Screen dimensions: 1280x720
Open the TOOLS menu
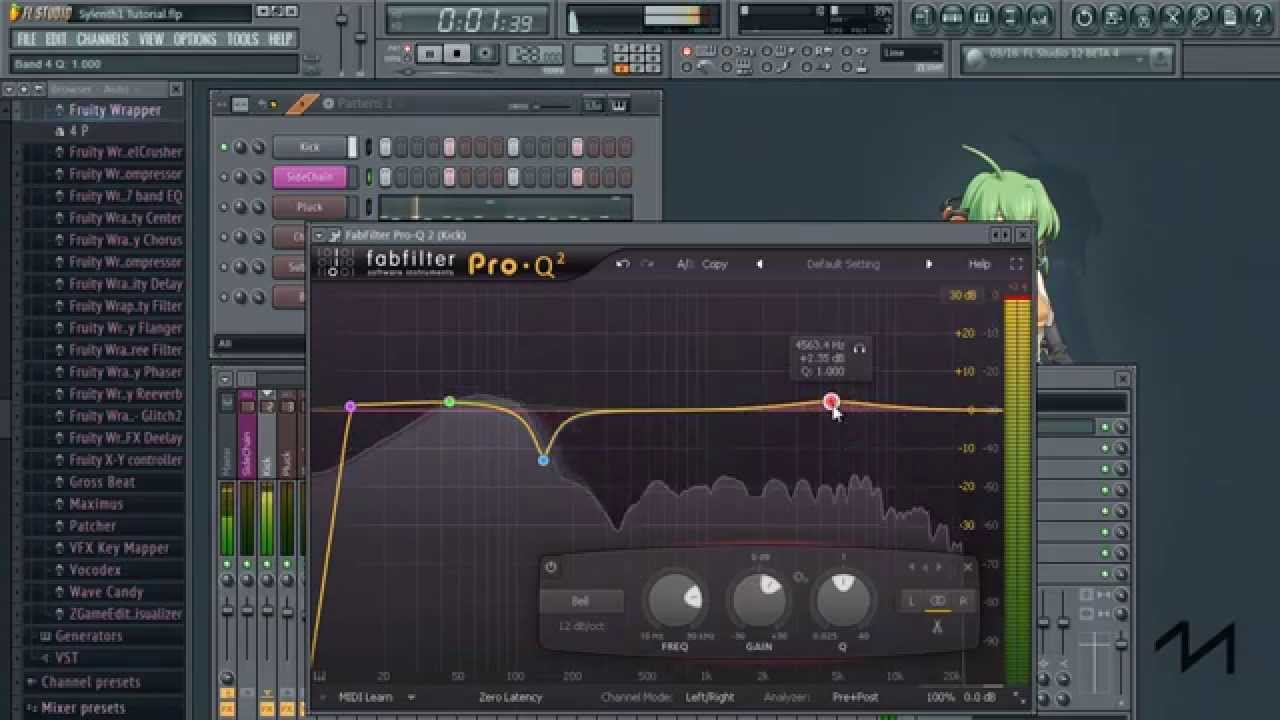point(243,39)
